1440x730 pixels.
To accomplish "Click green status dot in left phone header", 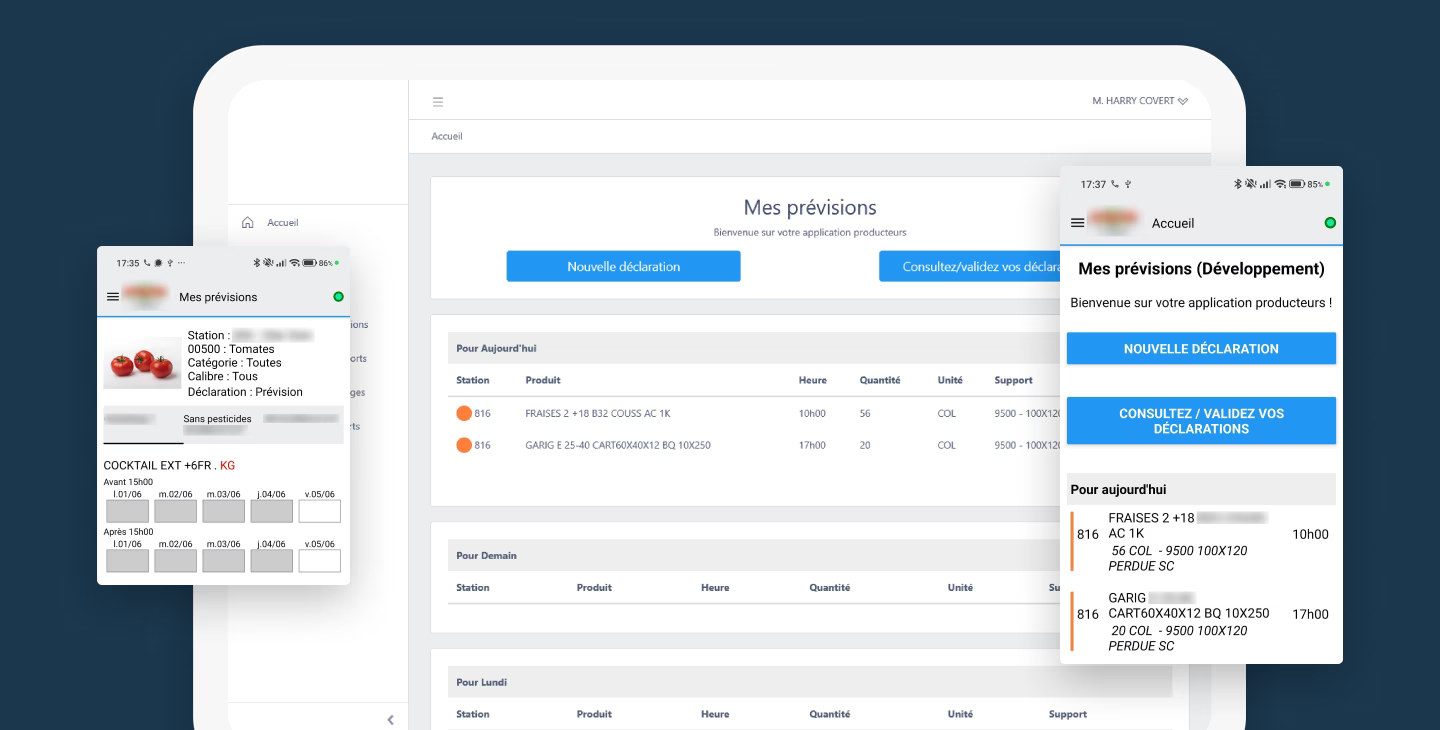I will pyautogui.click(x=338, y=297).
